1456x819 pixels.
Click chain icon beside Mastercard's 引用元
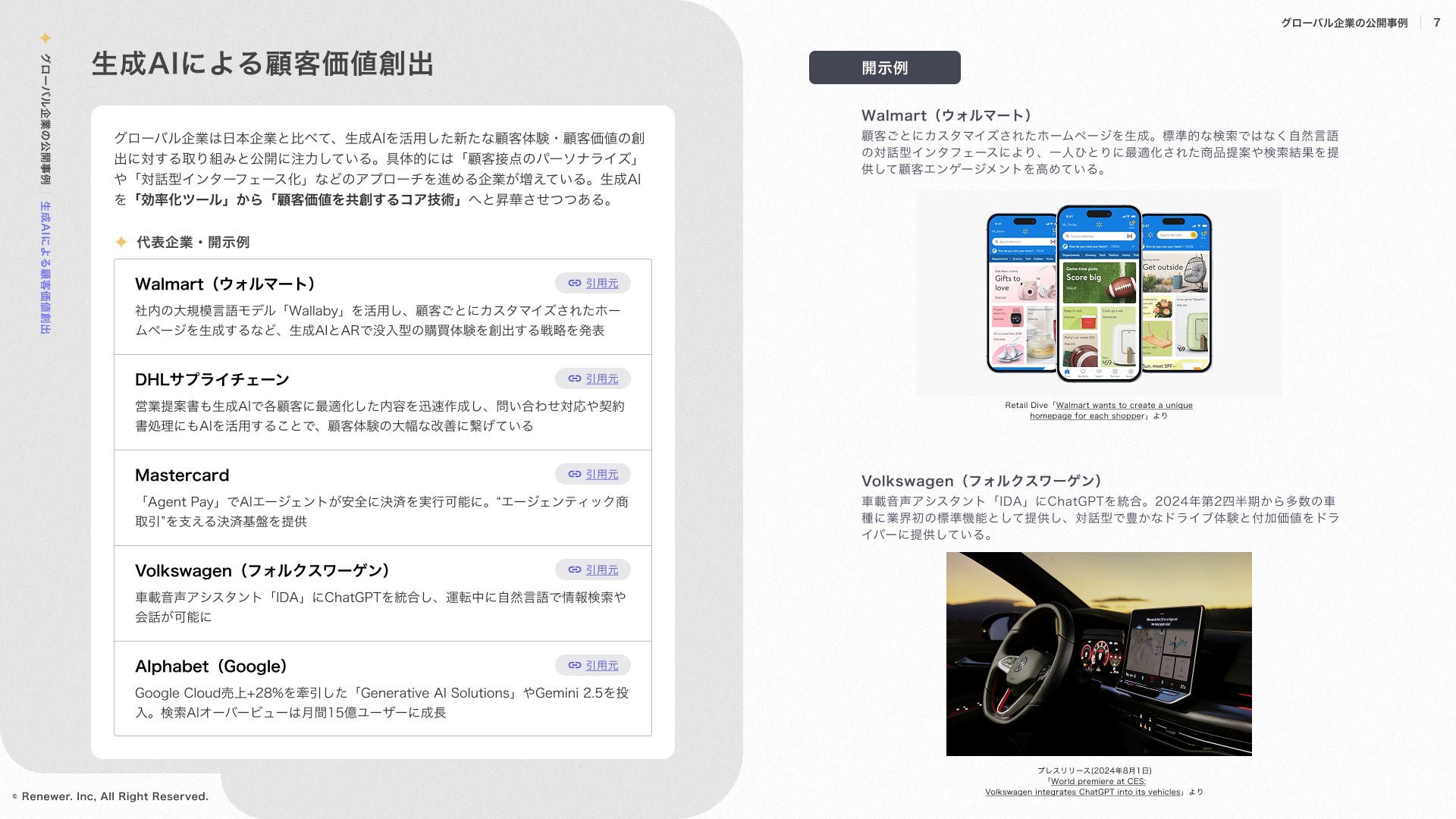[575, 475]
